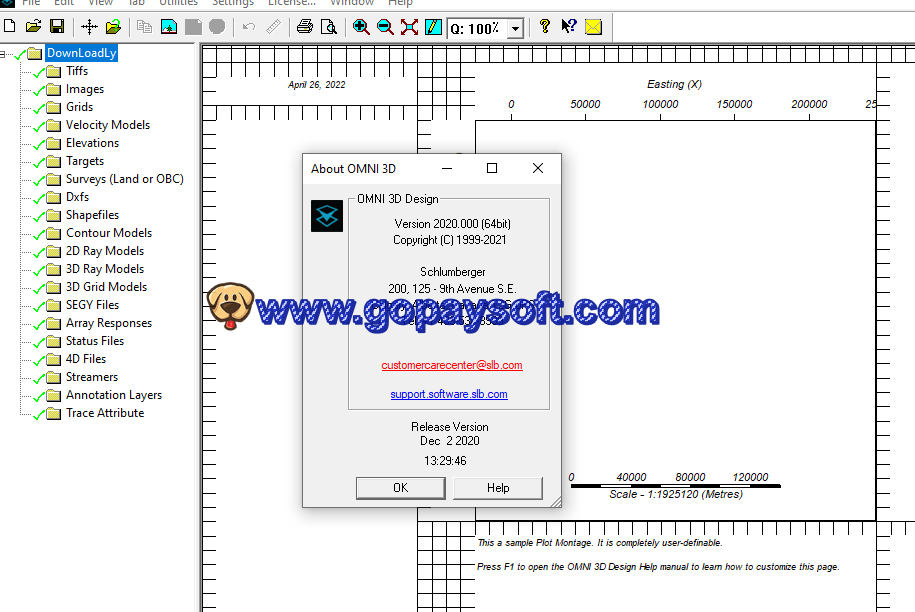This screenshot has height=612, width=915.
Task: Zoom in with the plus magnifier icon
Action: click(361, 27)
